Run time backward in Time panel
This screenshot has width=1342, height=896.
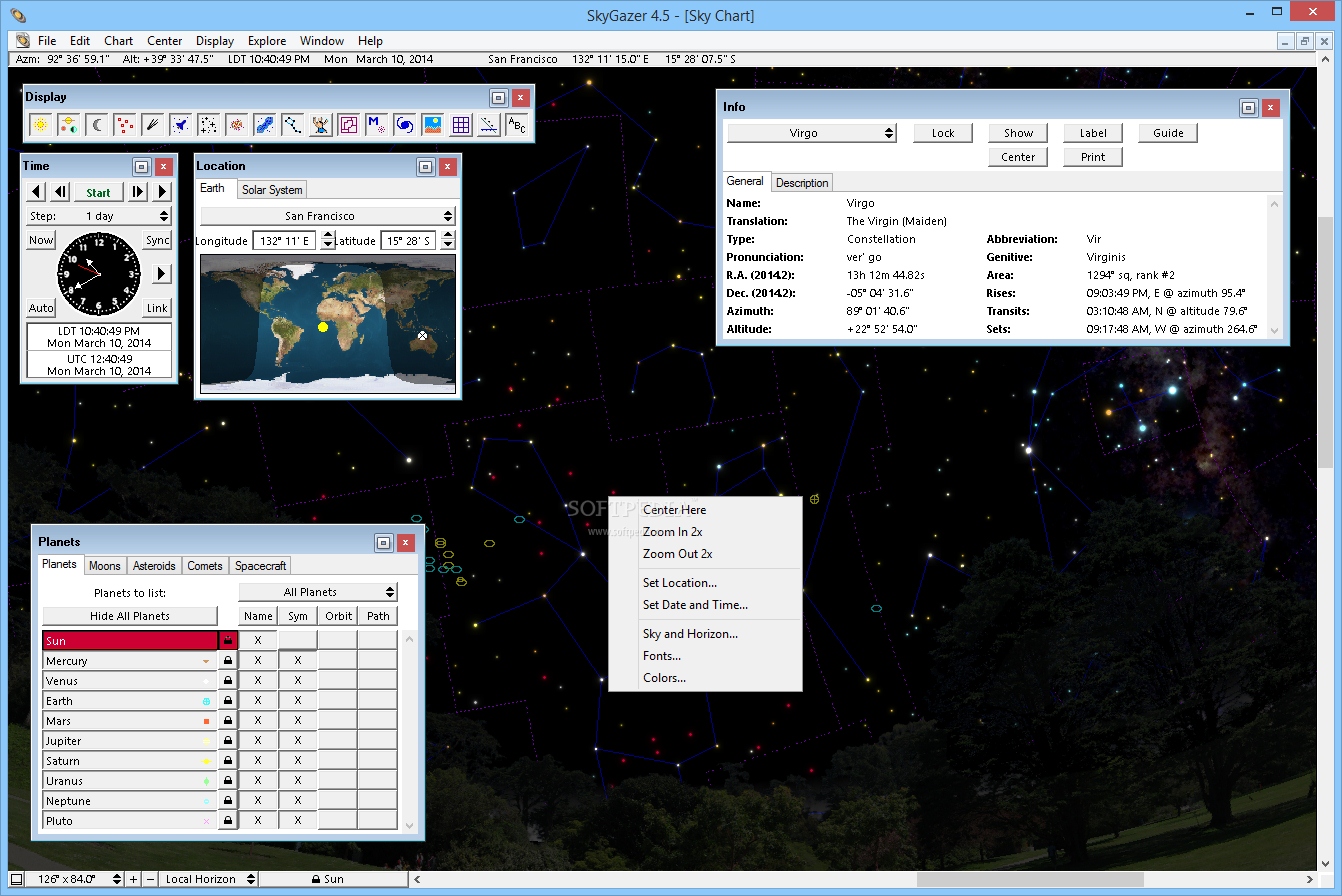pyautogui.click(x=36, y=192)
